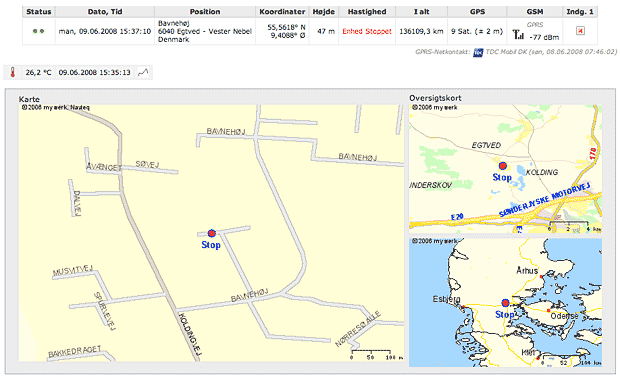Click the Stop marker on the Denmark map
Viewport: 620px width, 379px height.
tap(505, 303)
